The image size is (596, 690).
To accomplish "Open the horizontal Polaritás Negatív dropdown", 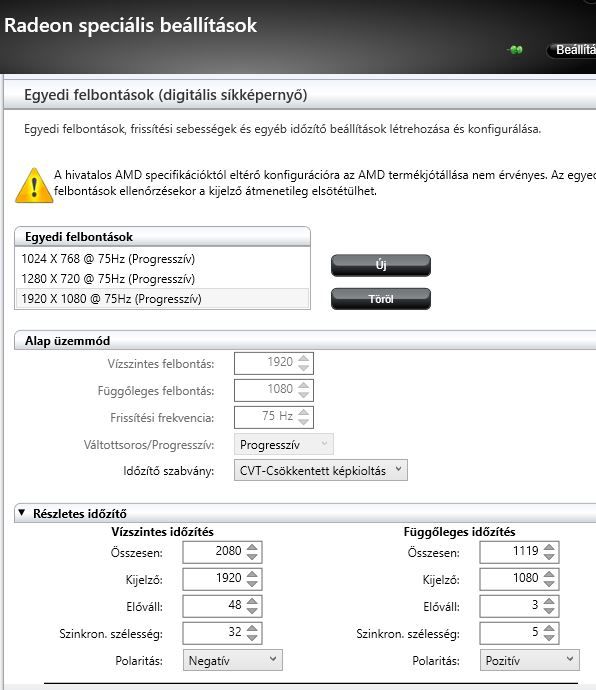I will [x=232, y=660].
